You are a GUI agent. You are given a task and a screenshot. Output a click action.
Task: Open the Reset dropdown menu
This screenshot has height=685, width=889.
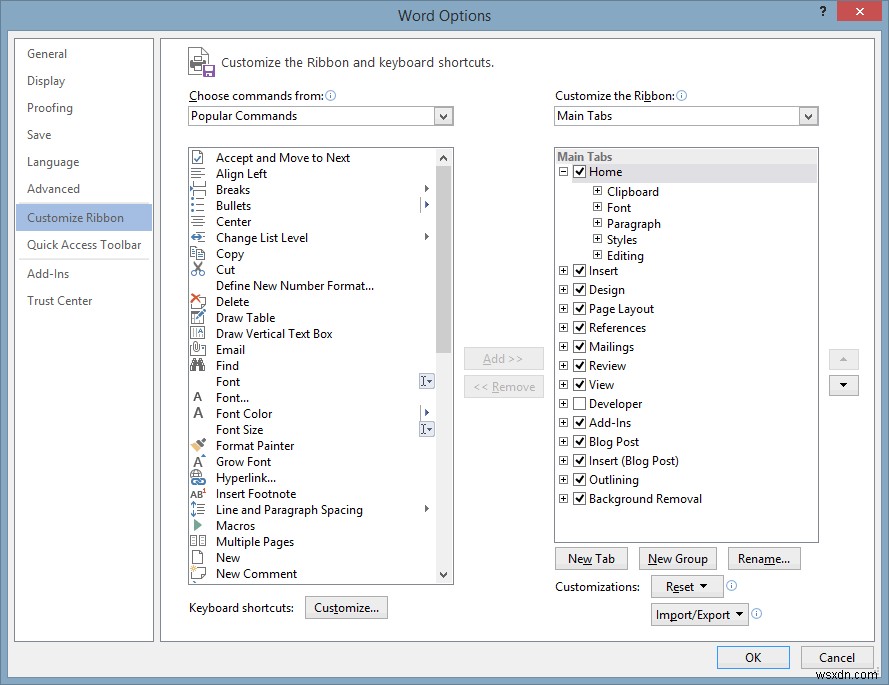[x=686, y=586]
